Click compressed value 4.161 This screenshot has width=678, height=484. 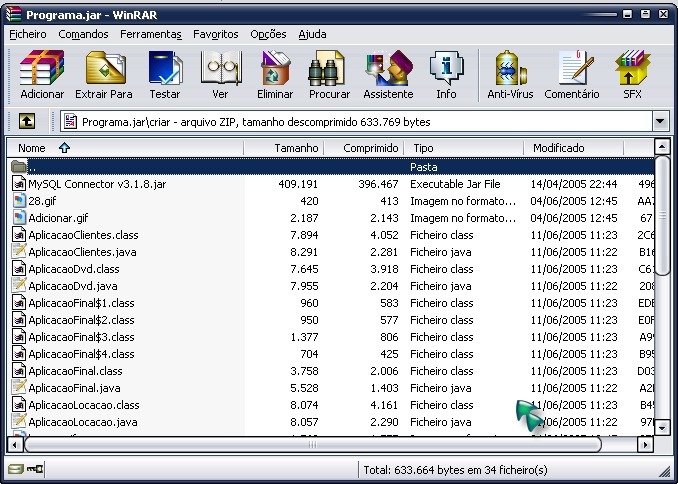[x=384, y=405]
